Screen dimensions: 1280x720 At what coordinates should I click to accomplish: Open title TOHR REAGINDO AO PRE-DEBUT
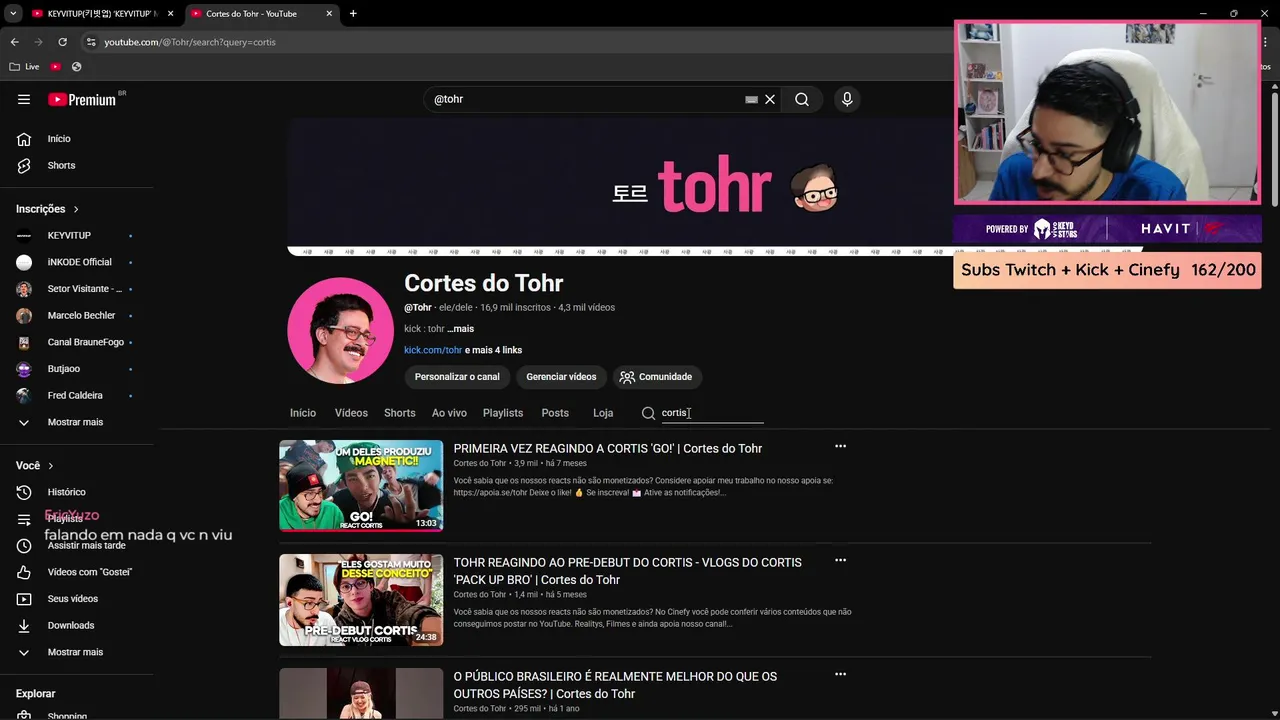[x=627, y=571]
